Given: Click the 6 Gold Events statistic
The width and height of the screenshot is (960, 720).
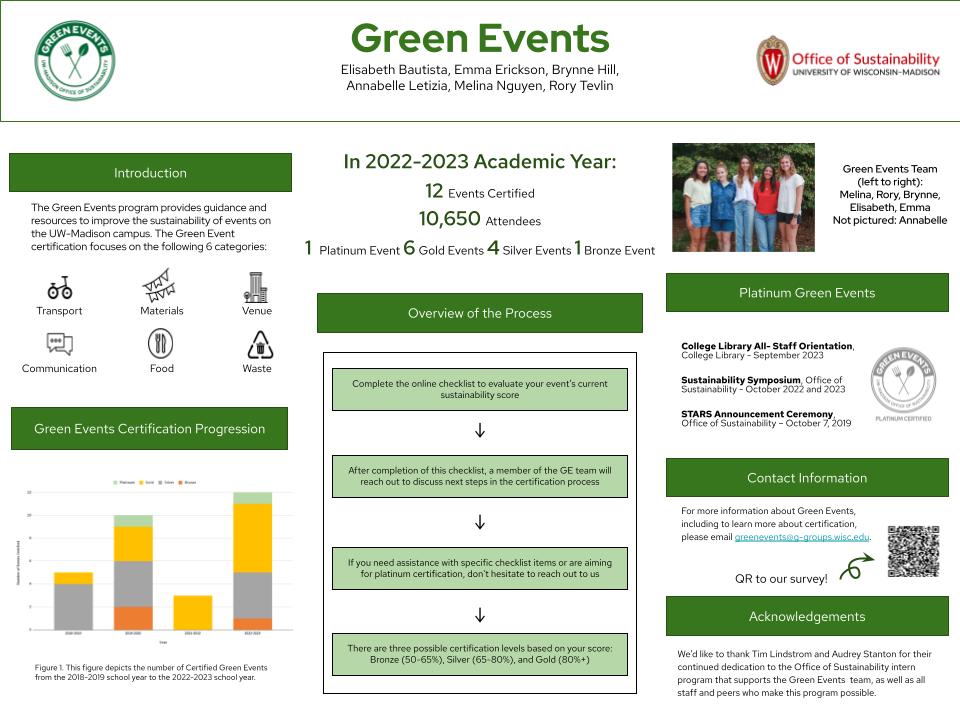Looking at the screenshot, I should point(444,248).
